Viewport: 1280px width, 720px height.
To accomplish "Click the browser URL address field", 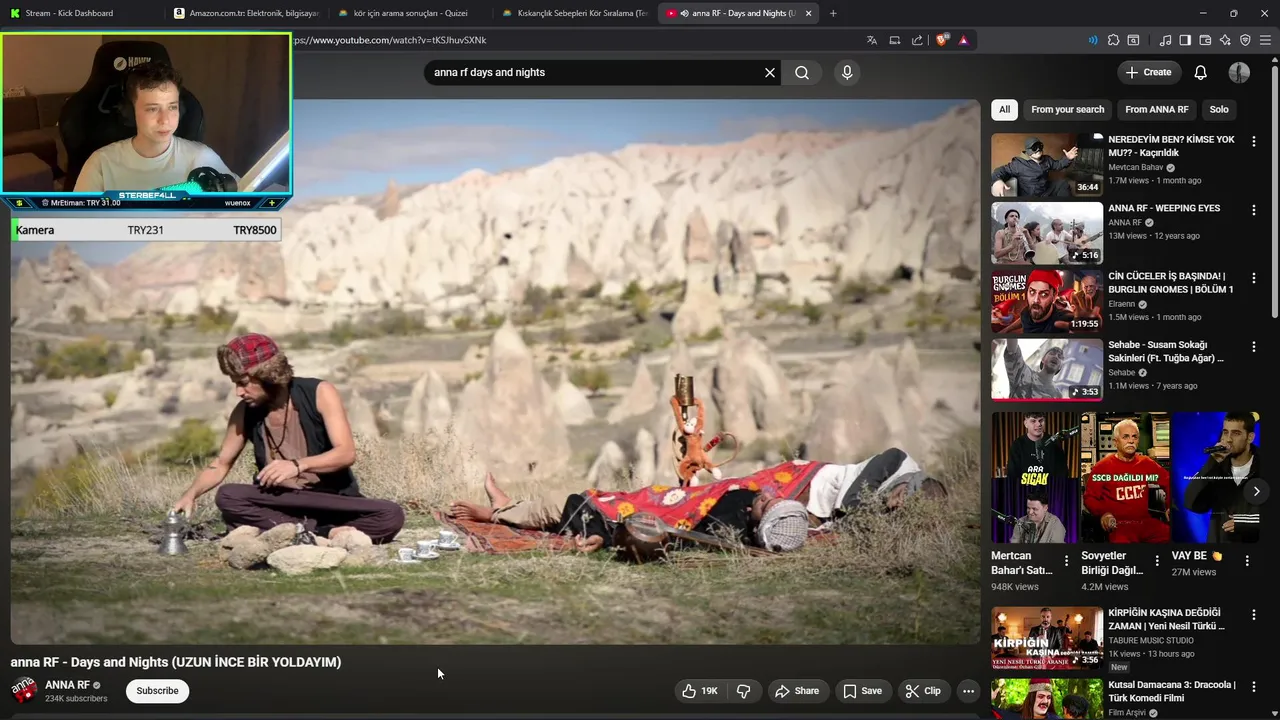I will 575,40.
